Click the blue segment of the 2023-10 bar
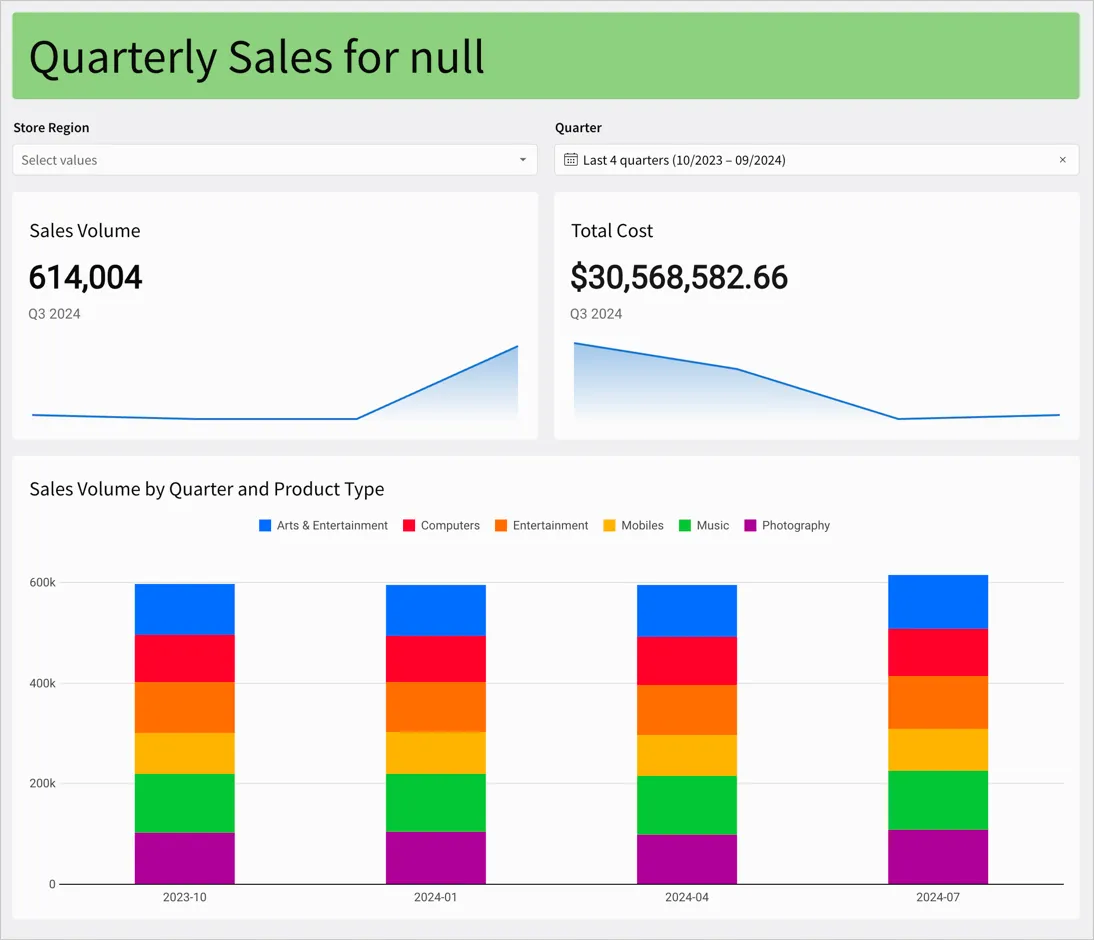This screenshot has height=940, width=1094. (185, 609)
